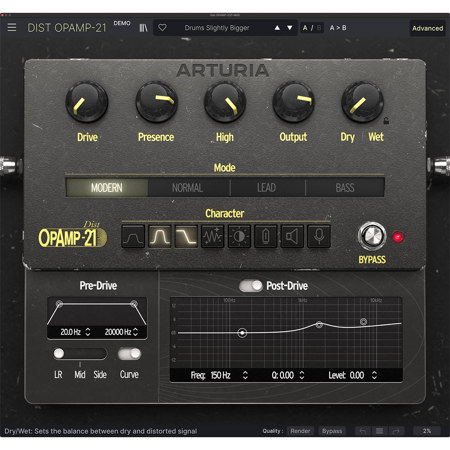
Task: Click the undo arrow in status bar
Action: [x=363, y=431]
